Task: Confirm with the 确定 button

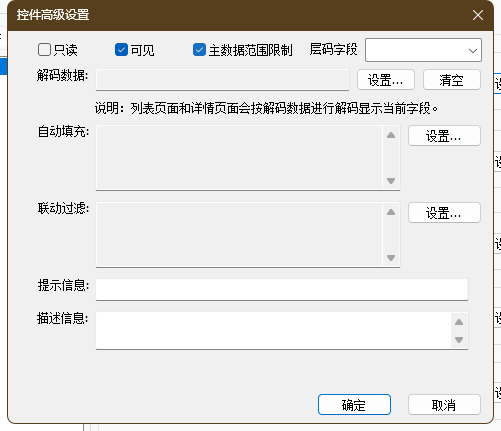Action: (354, 405)
